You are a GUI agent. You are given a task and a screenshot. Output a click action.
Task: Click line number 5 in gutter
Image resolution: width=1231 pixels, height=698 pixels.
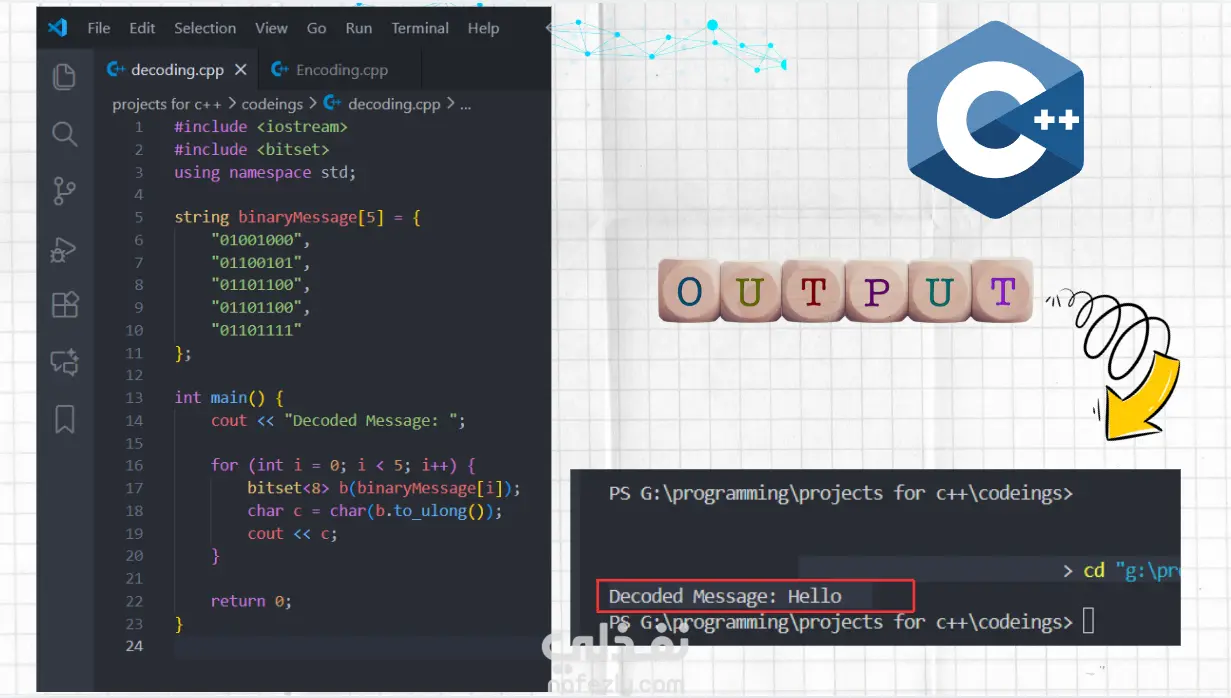click(x=138, y=217)
